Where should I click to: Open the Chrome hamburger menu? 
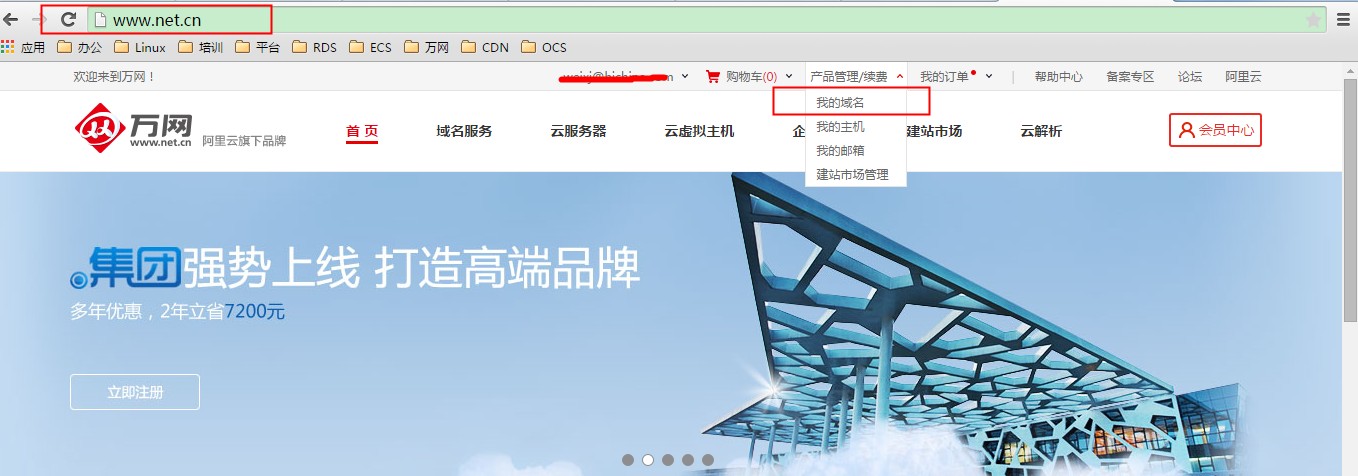point(1345,19)
